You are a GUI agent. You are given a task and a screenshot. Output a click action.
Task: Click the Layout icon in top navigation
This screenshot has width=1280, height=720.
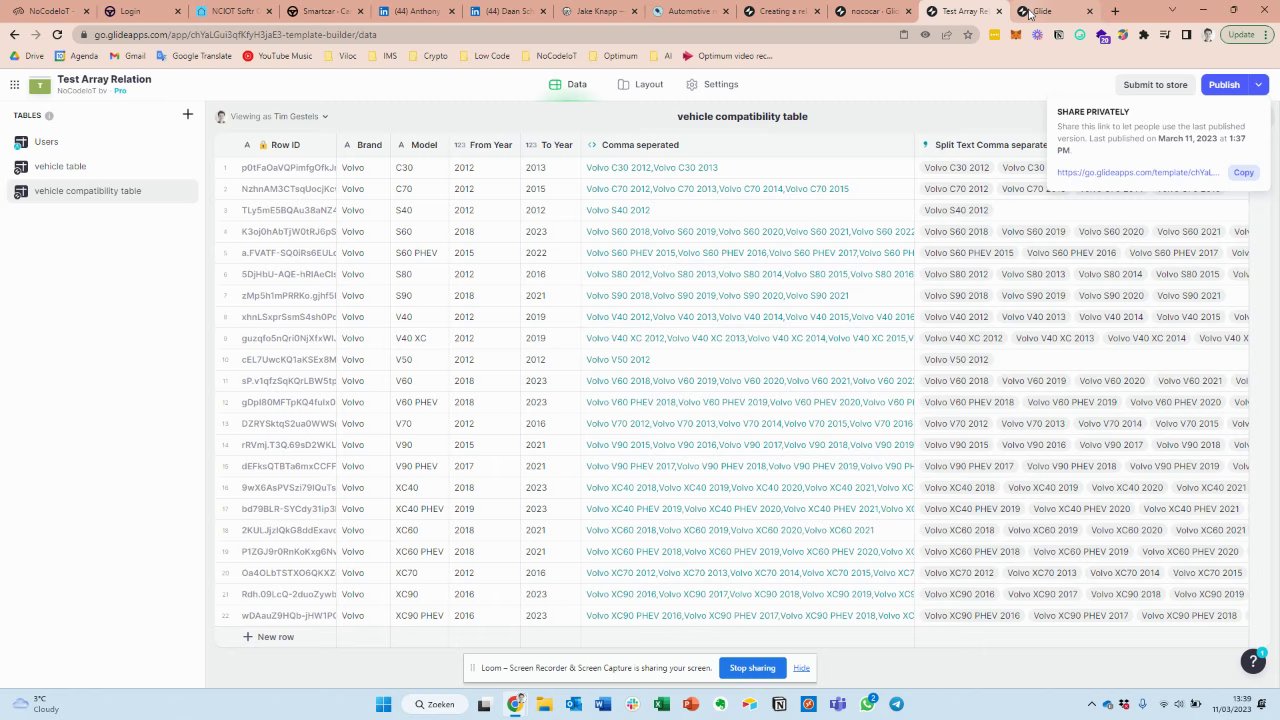click(x=623, y=85)
